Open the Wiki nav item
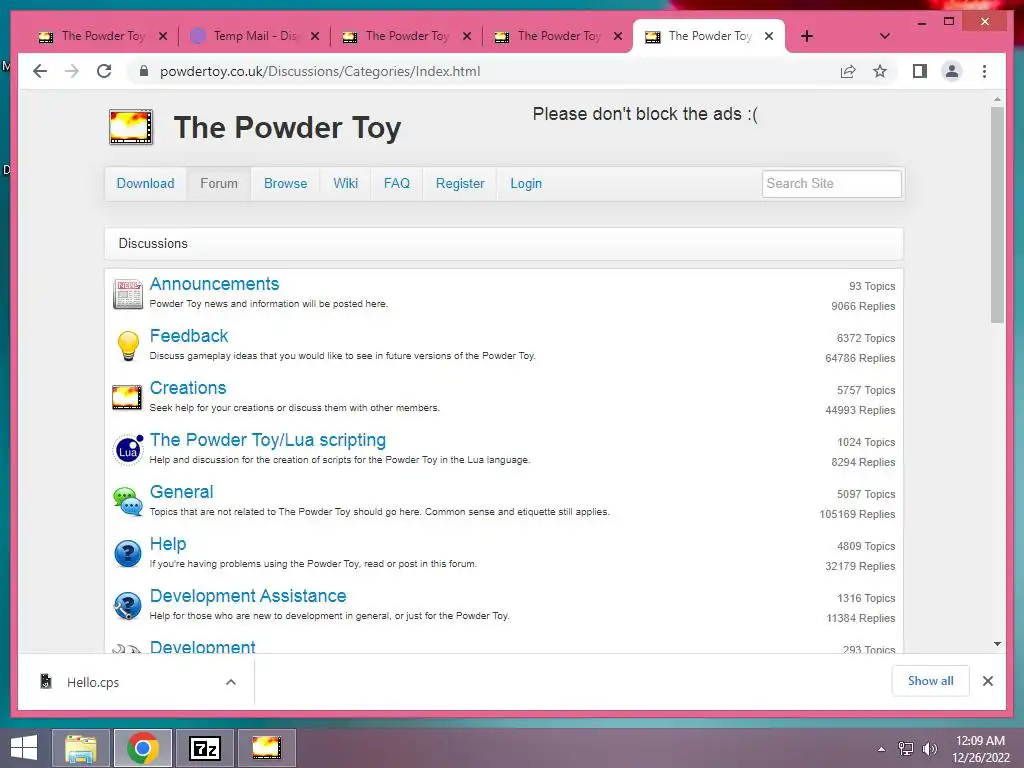Screen dimensions: 1024x768 pyautogui.click(x=345, y=184)
